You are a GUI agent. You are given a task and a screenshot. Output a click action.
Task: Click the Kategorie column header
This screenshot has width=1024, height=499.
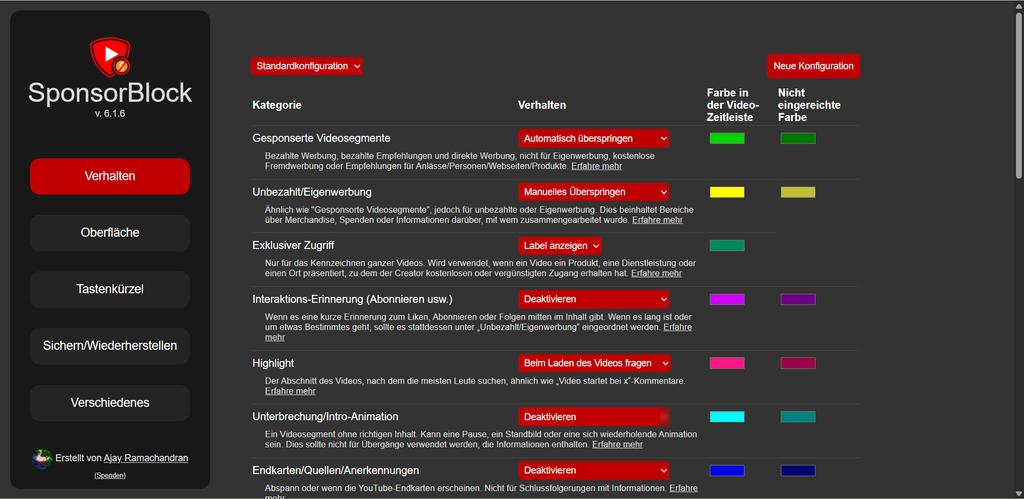[277, 105]
